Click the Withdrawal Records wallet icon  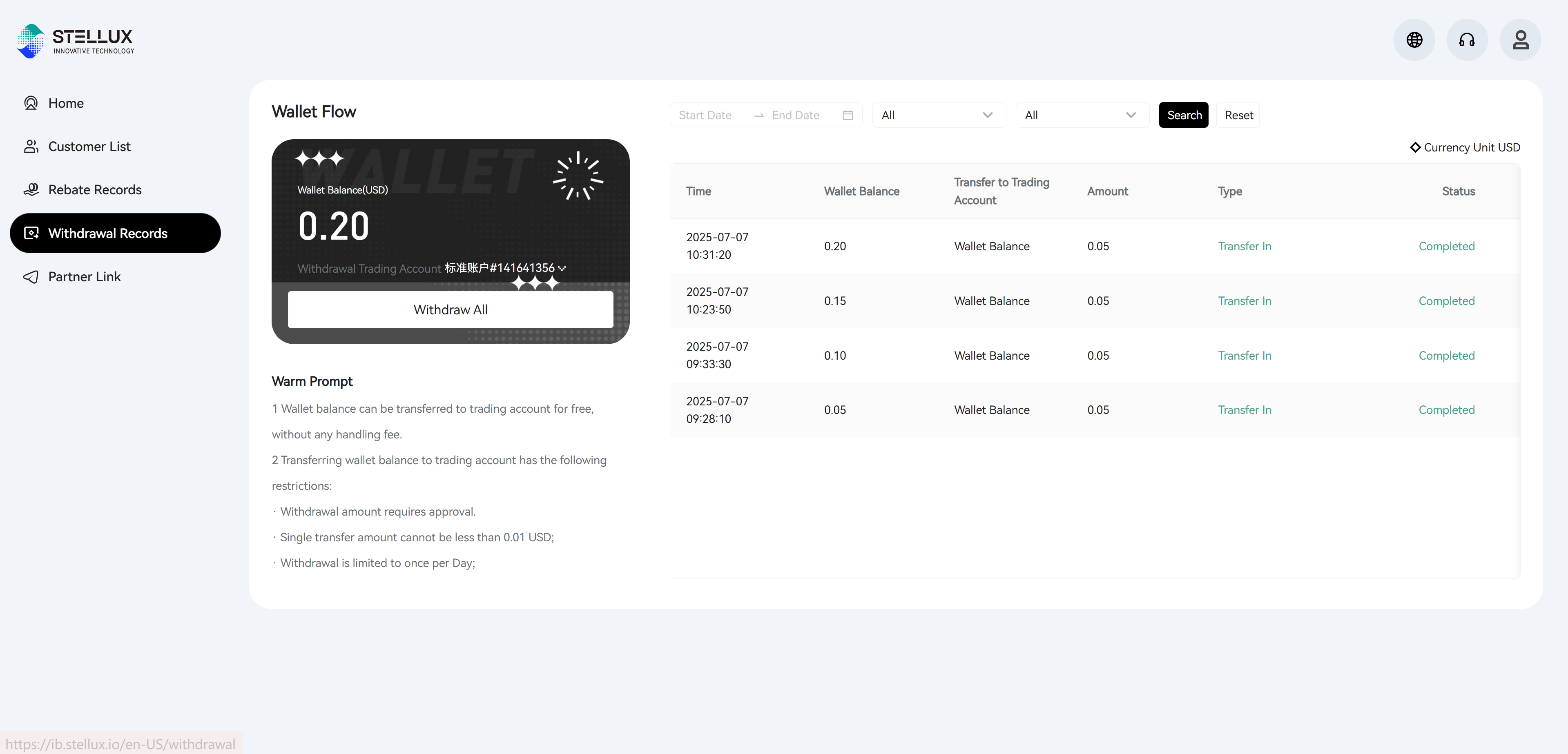point(31,233)
